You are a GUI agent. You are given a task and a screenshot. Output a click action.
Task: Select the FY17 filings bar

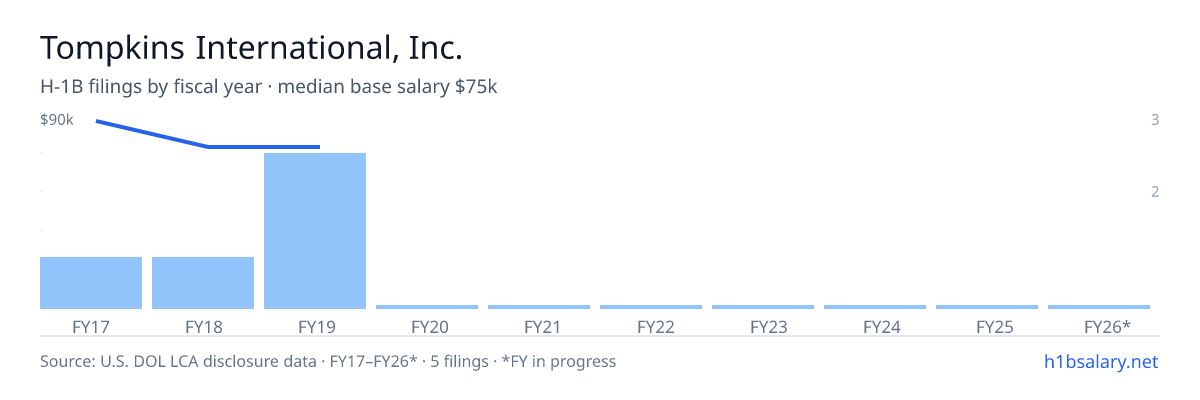pos(91,283)
